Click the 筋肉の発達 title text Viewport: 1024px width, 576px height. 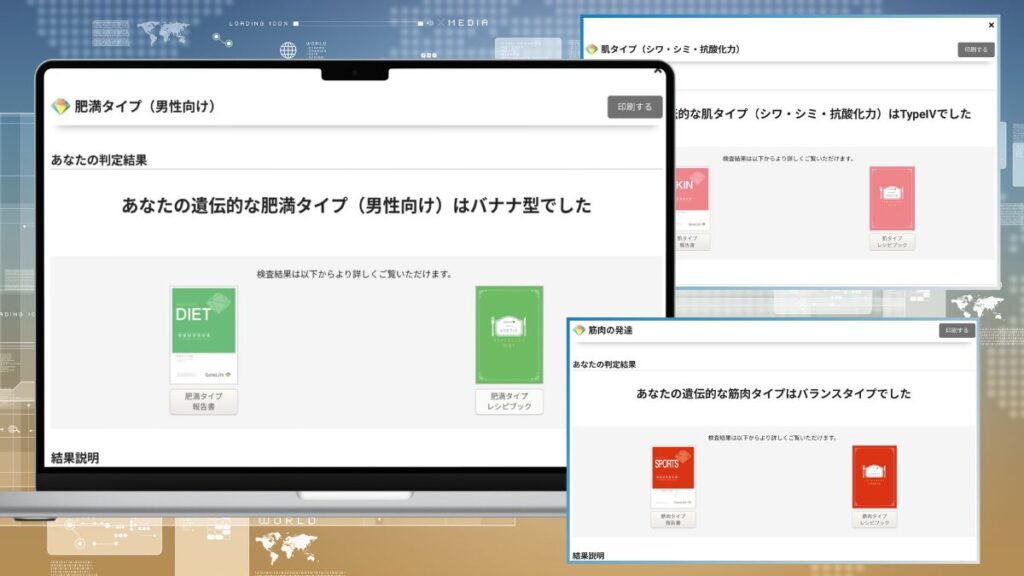[x=610, y=330]
